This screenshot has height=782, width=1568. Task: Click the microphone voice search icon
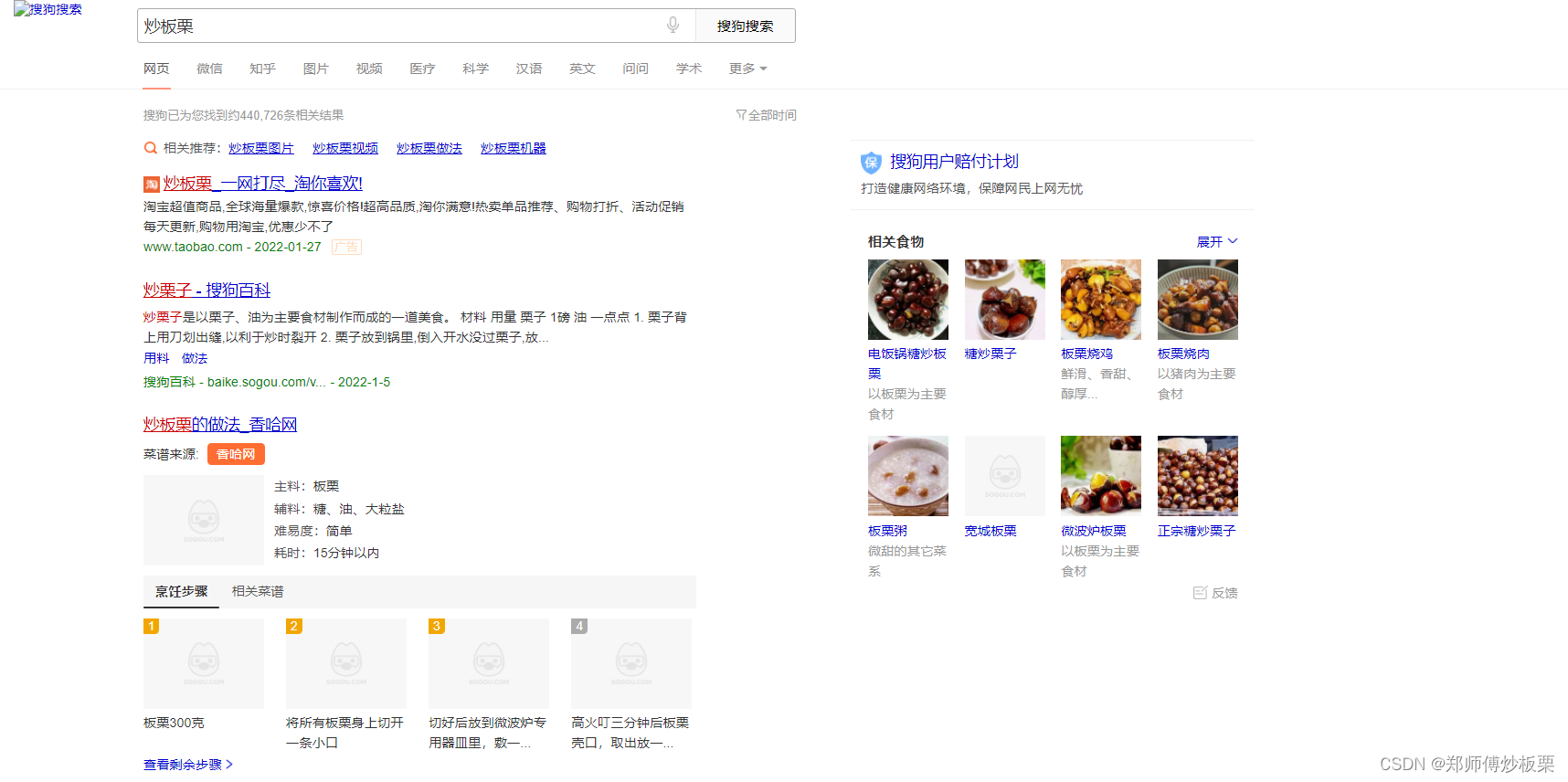tap(673, 25)
